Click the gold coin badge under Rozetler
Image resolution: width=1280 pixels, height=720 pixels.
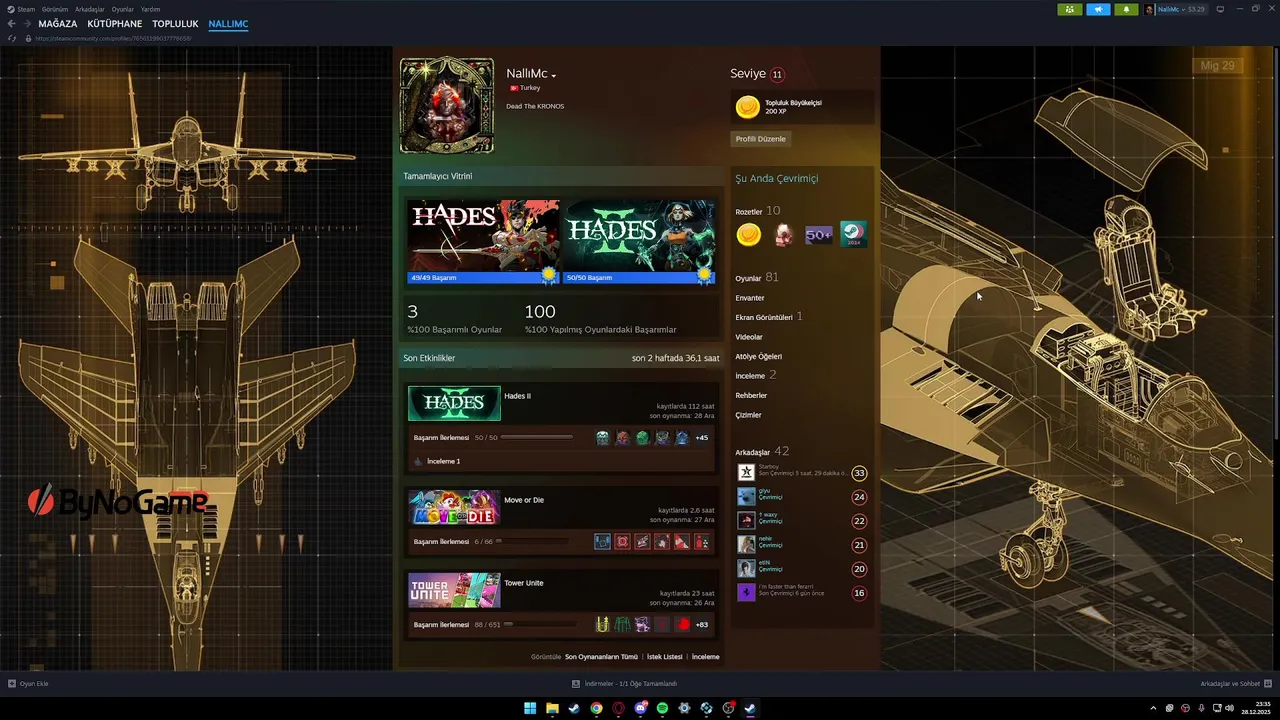click(749, 235)
